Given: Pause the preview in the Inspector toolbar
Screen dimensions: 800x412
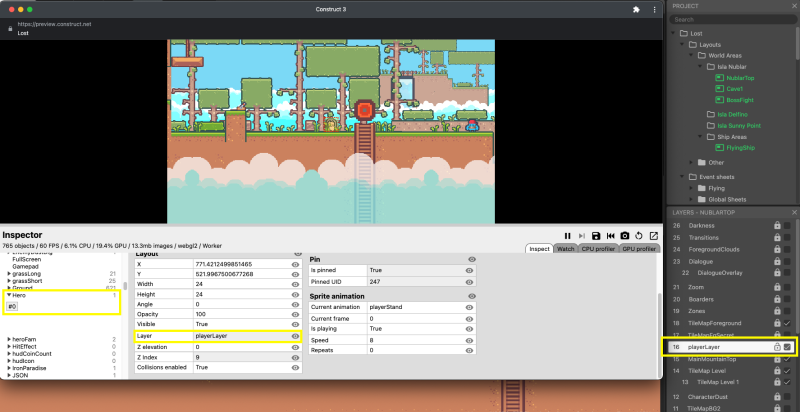Looking at the screenshot, I should coord(568,235).
